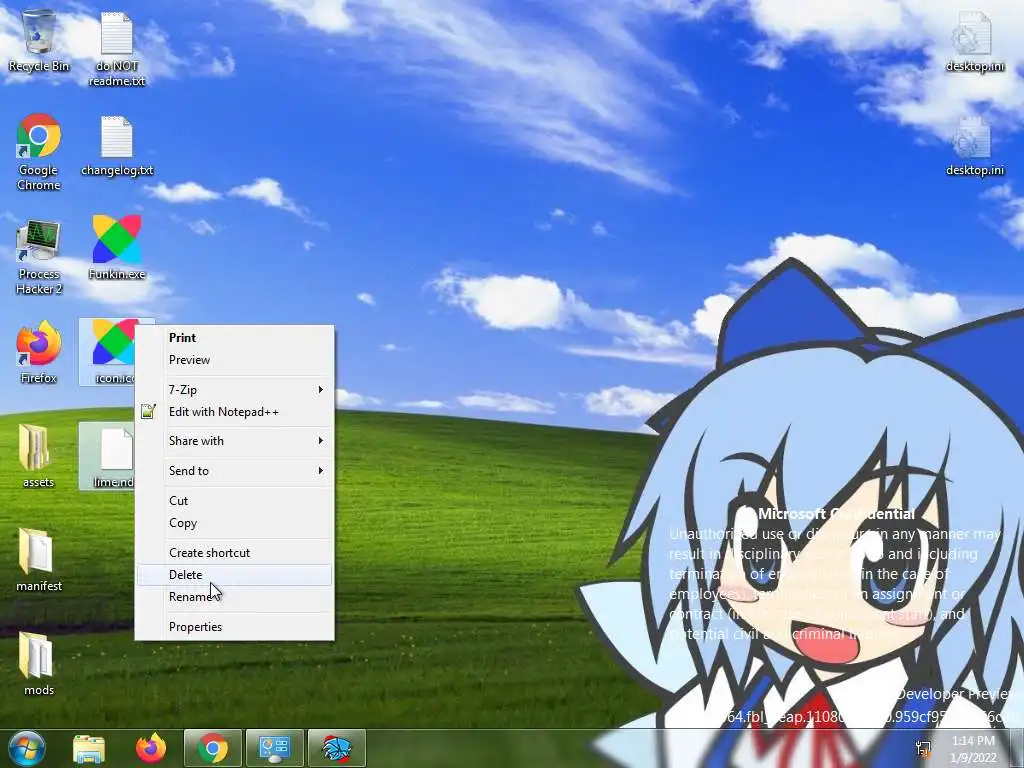Choose Rename from the context menu
Image resolution: width=1024 pixels, height=768 pixels.
[234, 597]
